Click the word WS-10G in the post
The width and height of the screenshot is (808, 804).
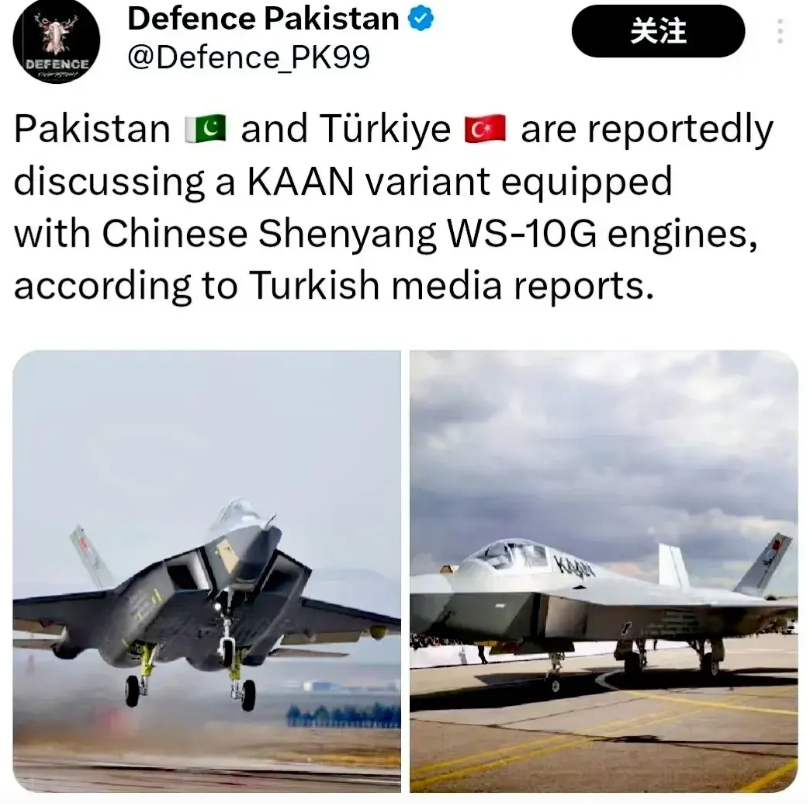tap(521, 233)
